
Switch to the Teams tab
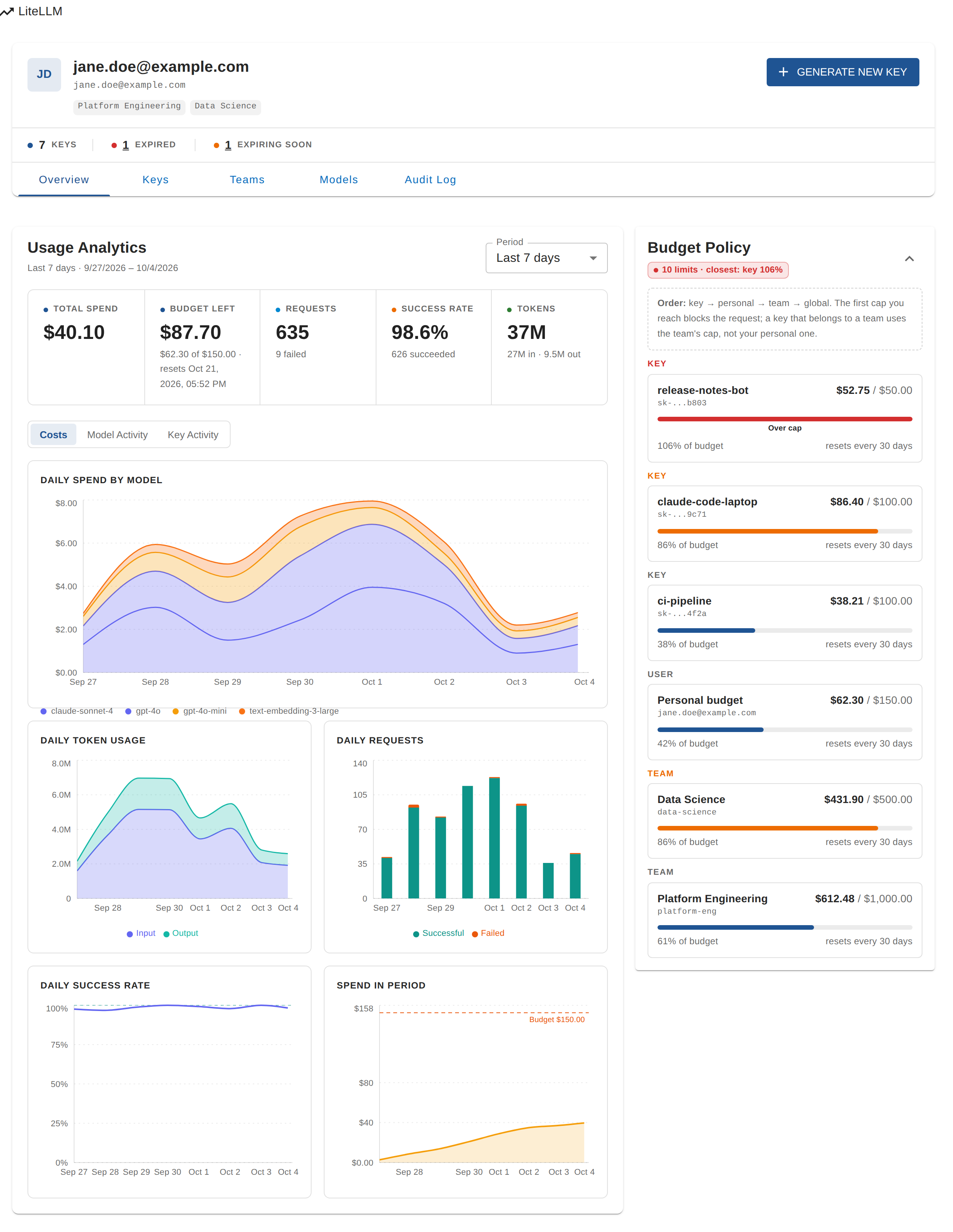pyautogui.click(x=247, y=179)
